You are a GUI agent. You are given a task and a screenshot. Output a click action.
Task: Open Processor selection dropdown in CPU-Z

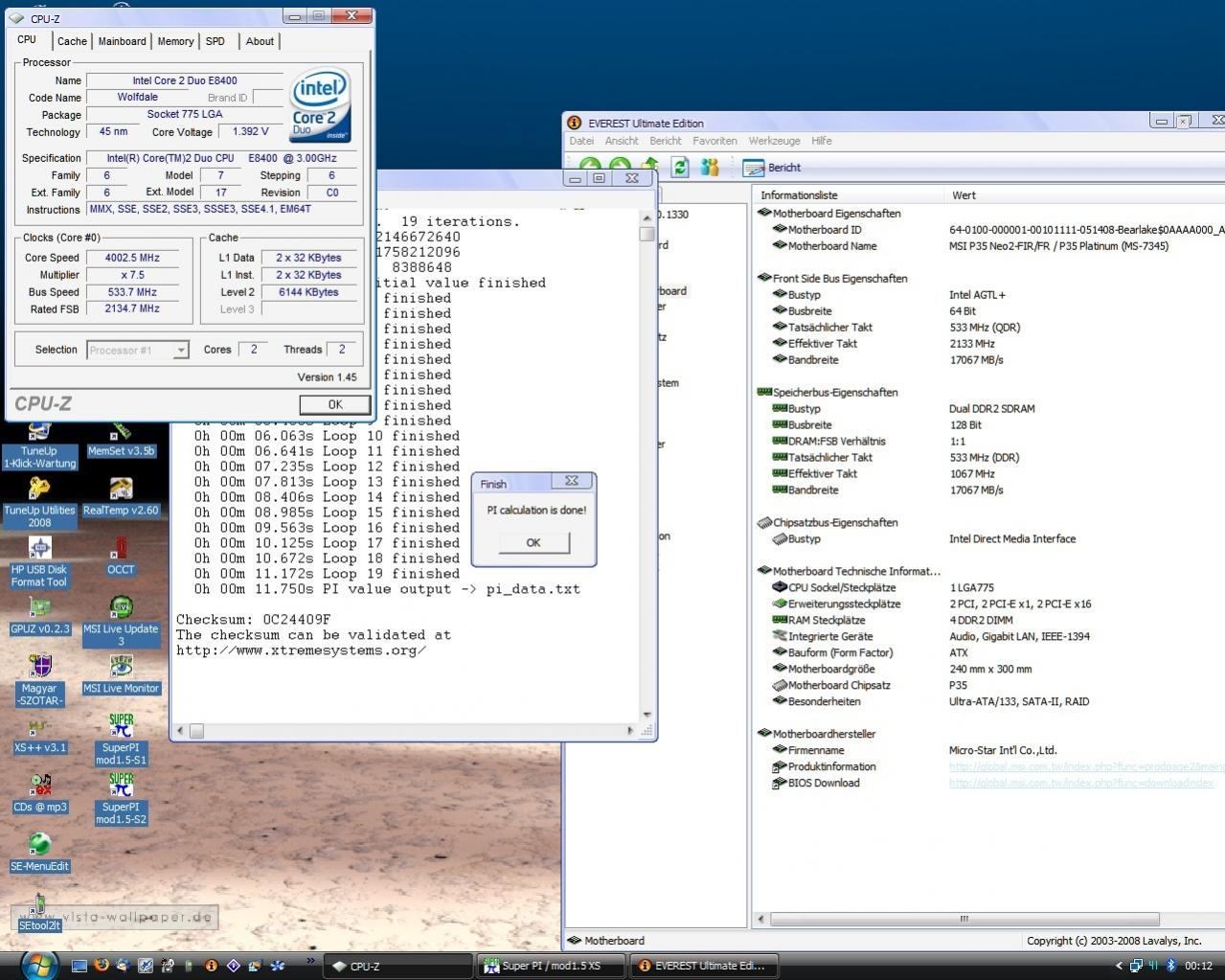point(138,351)
